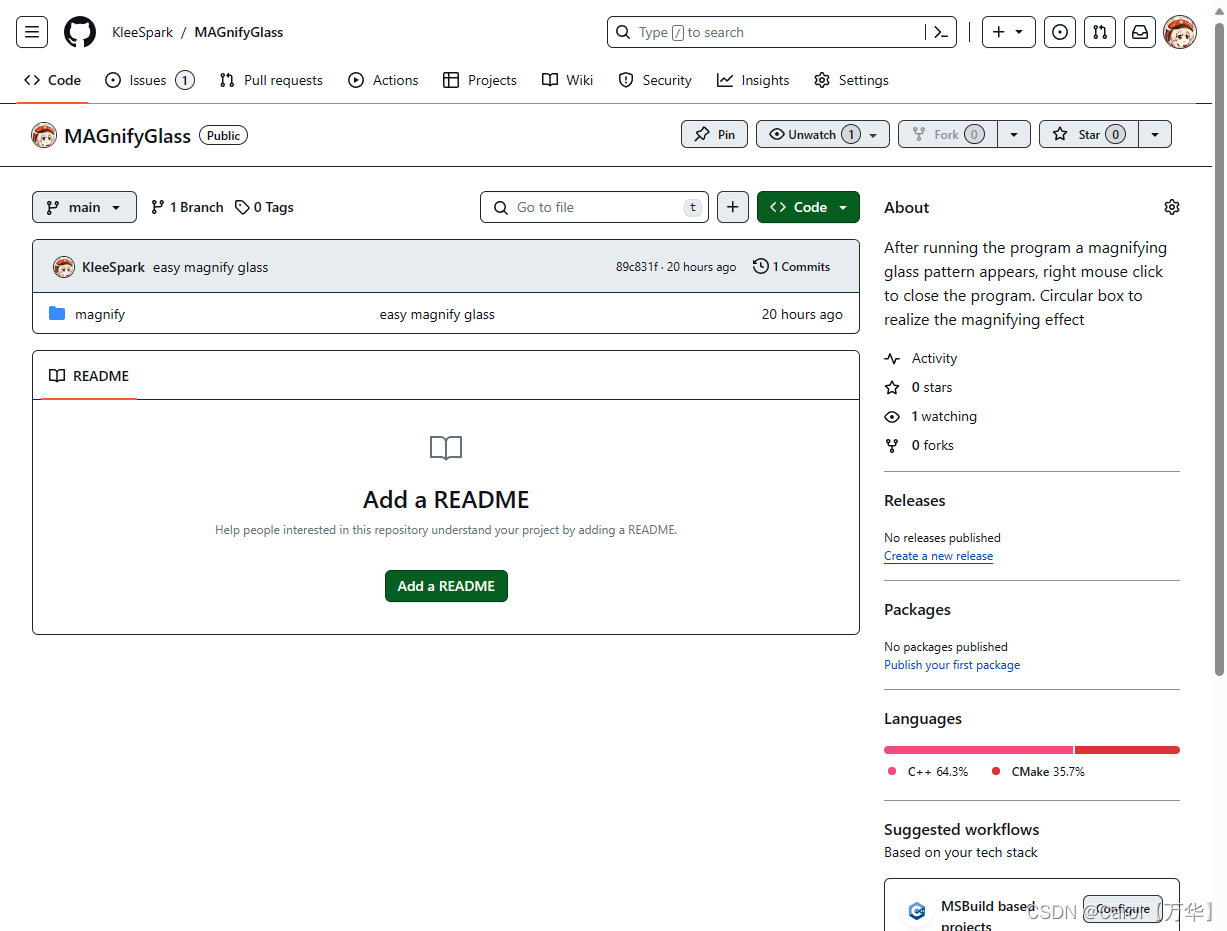Click the Fork button
This screenshot has width=1227, height=931.
coord(948,134)
